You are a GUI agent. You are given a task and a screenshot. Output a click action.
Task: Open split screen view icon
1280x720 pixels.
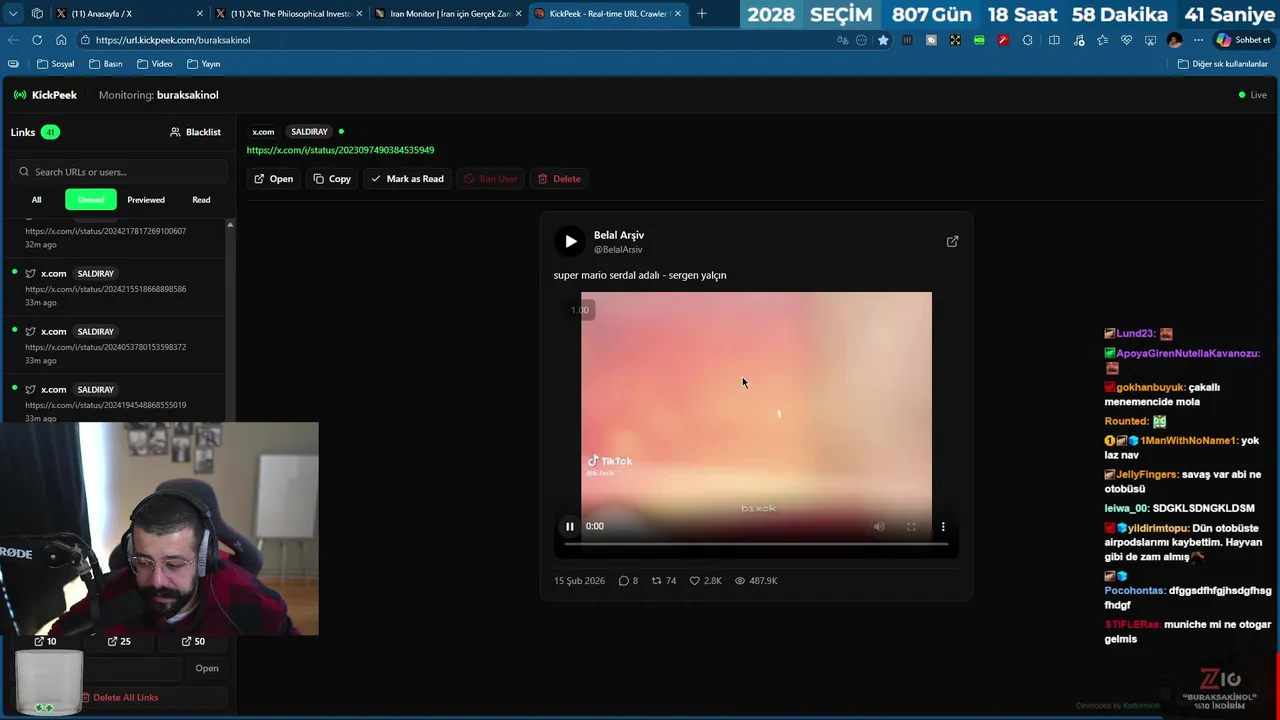[x=1054, y=40]
